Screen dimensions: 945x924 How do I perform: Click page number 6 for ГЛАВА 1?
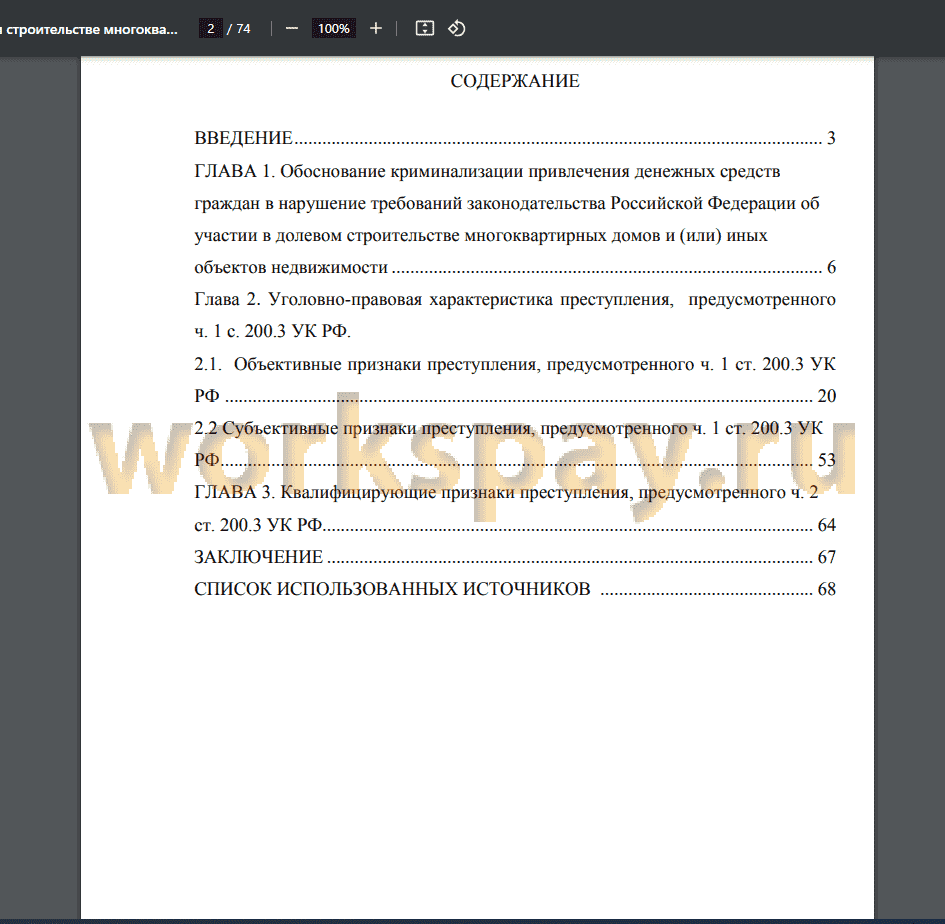(831, 267)
